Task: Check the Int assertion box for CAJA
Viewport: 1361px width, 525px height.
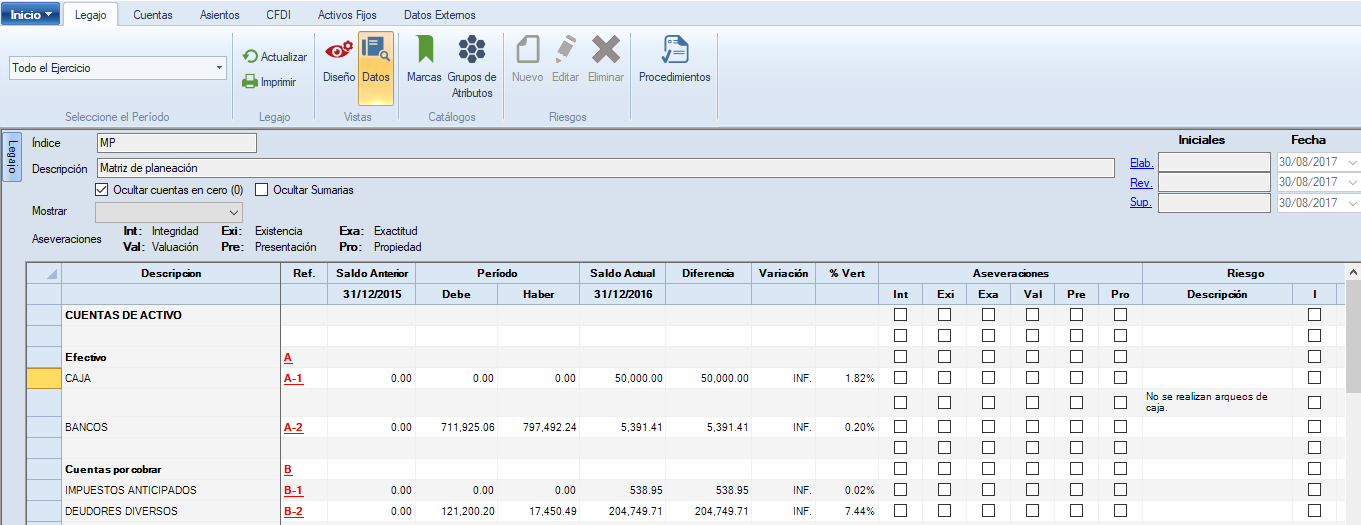Action: [900, 378]
